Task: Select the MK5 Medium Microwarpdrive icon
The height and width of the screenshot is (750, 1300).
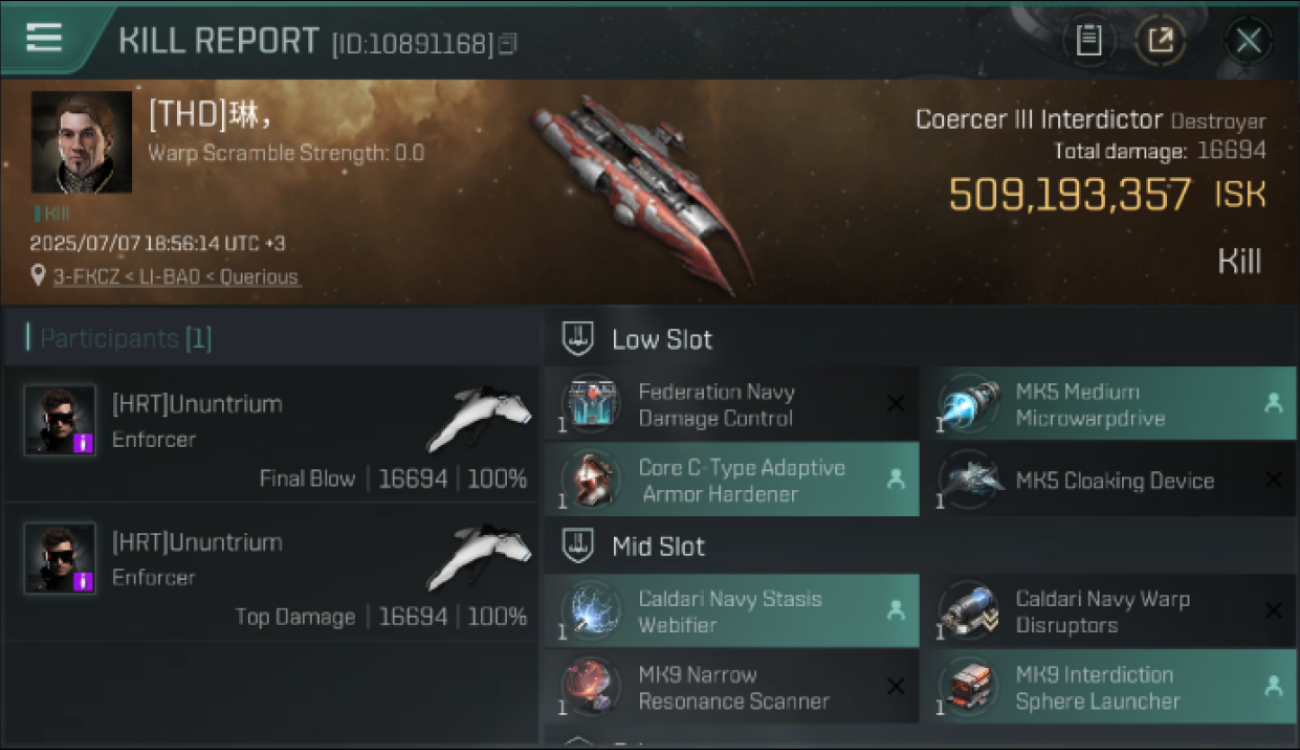Action: (967, 404)
